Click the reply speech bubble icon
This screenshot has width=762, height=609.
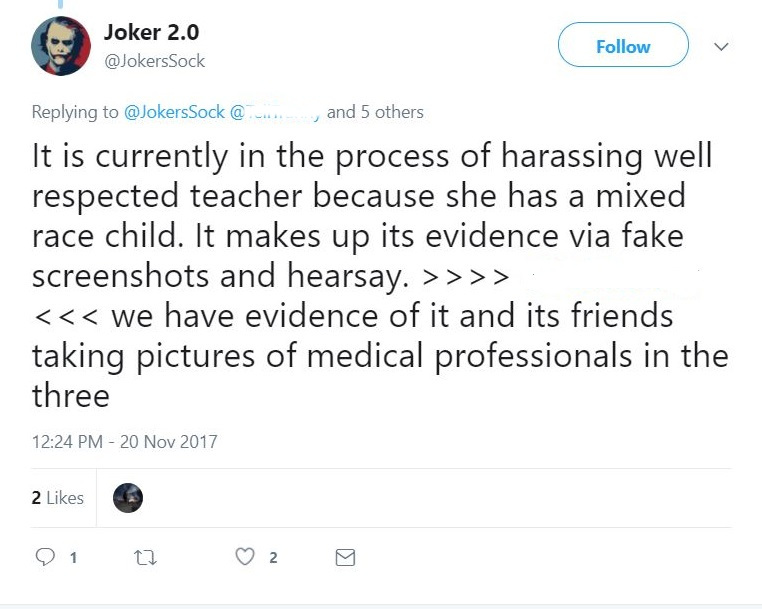[x=46, y=558]
